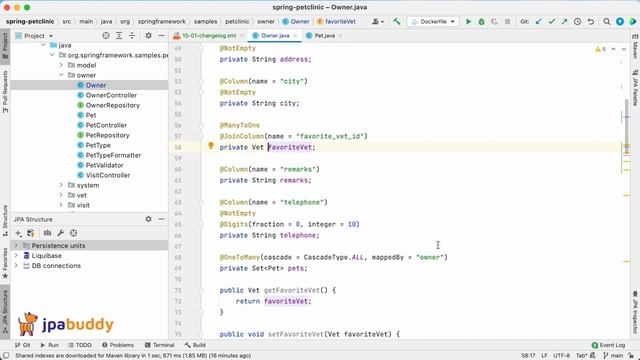640x360 pixels.
Task: Open the Terminal tool window tab
Action: click(x=160, y=345)
